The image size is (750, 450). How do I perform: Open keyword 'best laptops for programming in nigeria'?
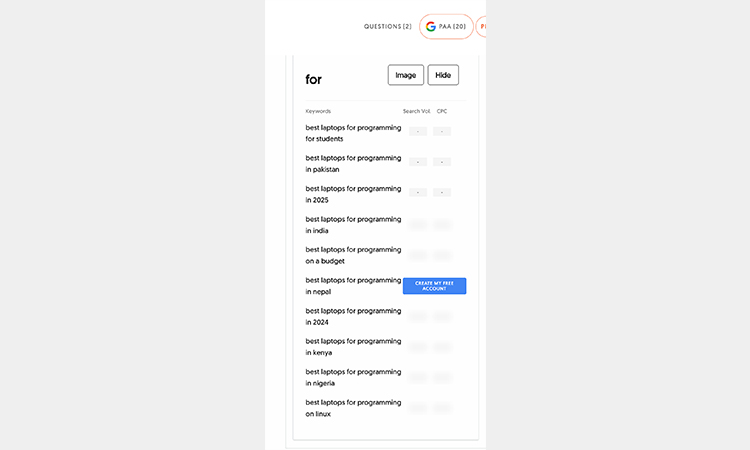point(353,377)
